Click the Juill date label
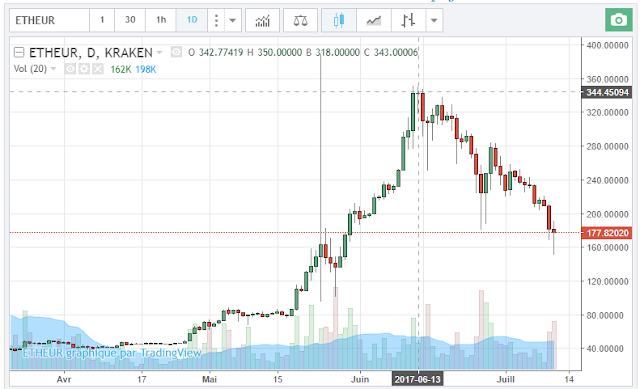The height and width of the screenshot is (389, 640). point(506,379)
